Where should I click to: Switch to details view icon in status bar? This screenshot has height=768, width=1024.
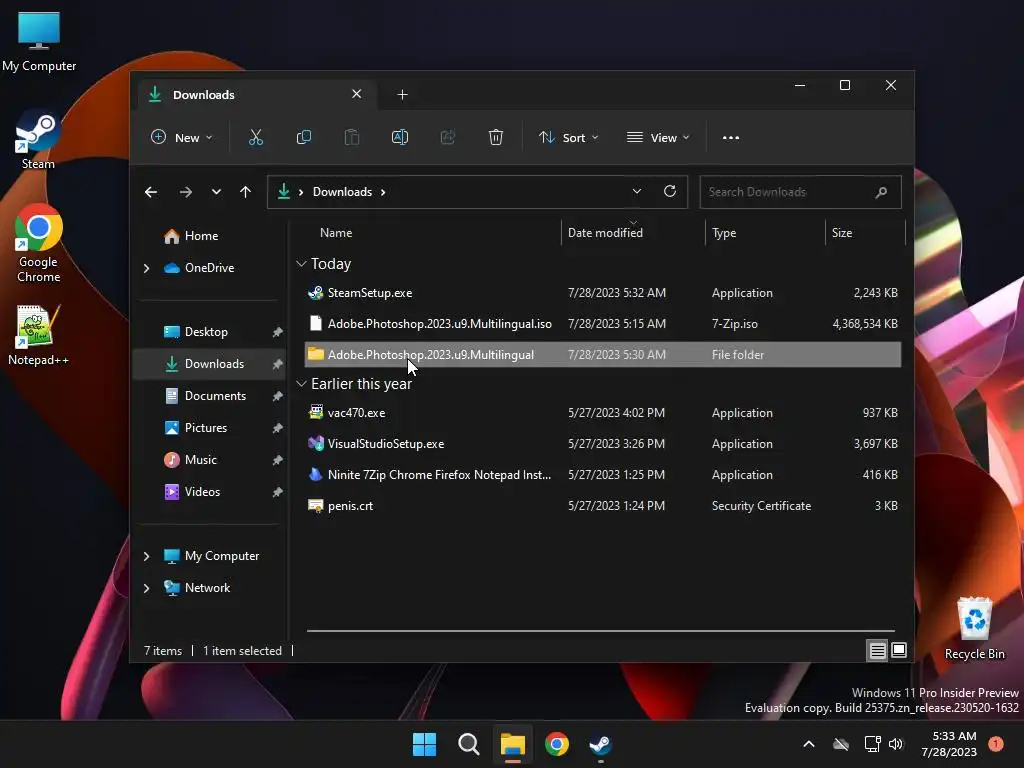[877, 650]
